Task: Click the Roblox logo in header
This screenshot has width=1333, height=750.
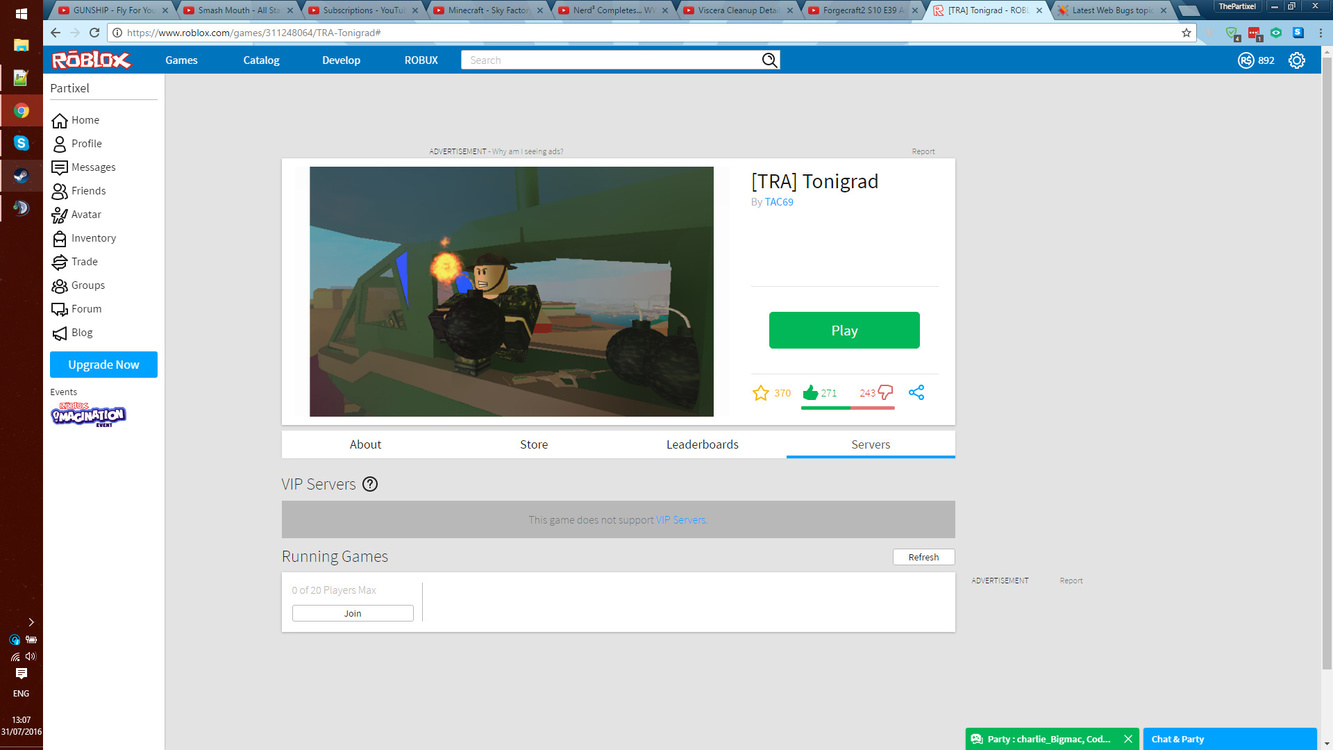Action: click(x=91, y=60)
